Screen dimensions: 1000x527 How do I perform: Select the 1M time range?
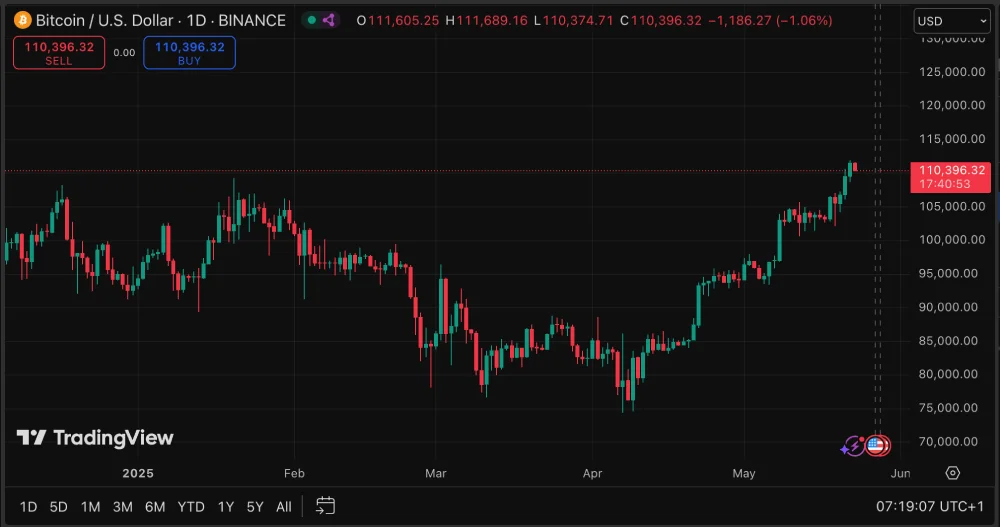point(91,507)
